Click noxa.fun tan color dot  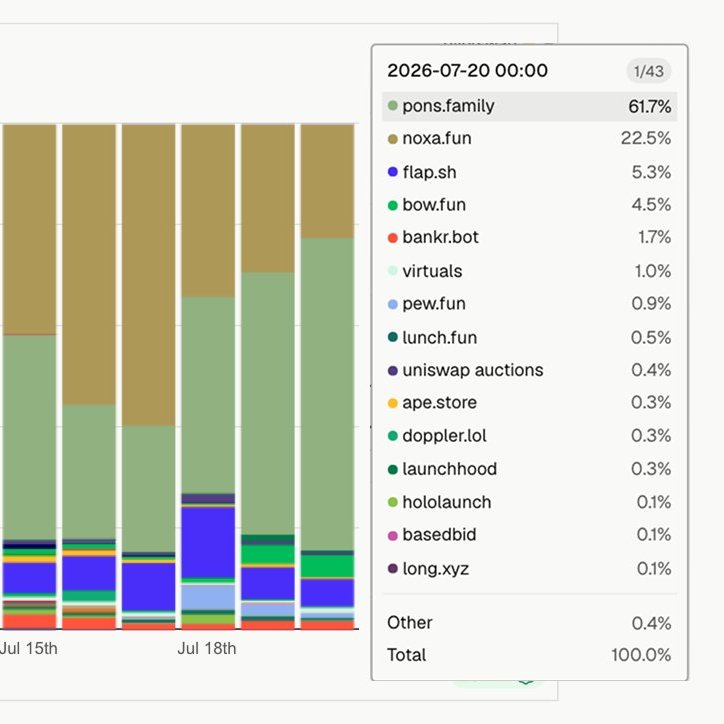392,139
